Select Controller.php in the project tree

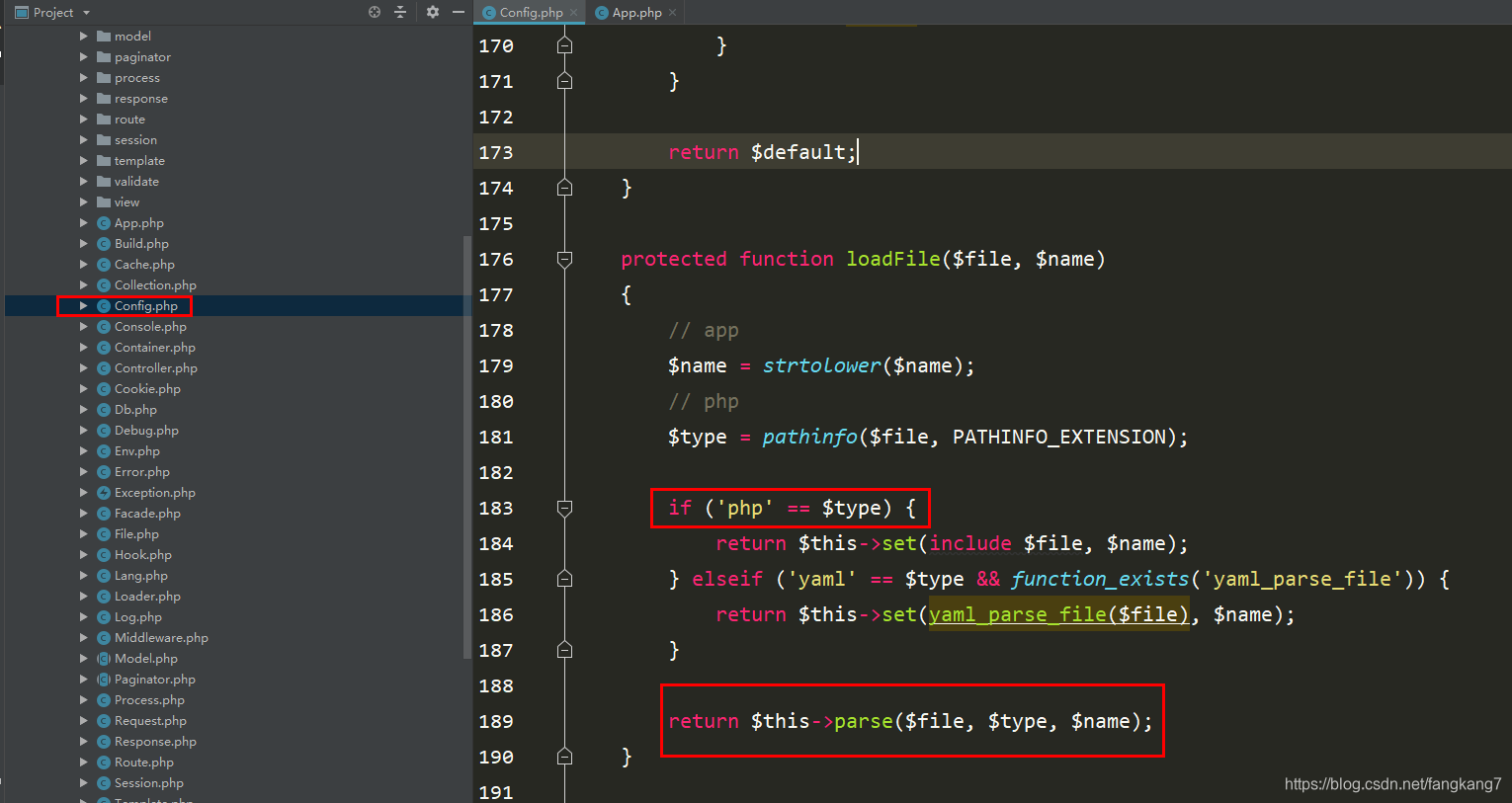[156, 368]
